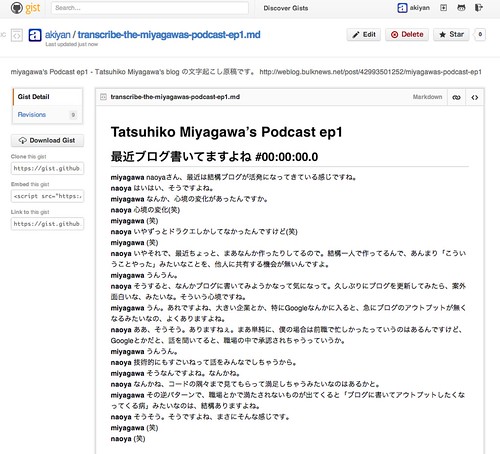Open the gist wordmark home link
Viewport: 500px width, 454px height.
pyautogui.click(x=33, y=8)
